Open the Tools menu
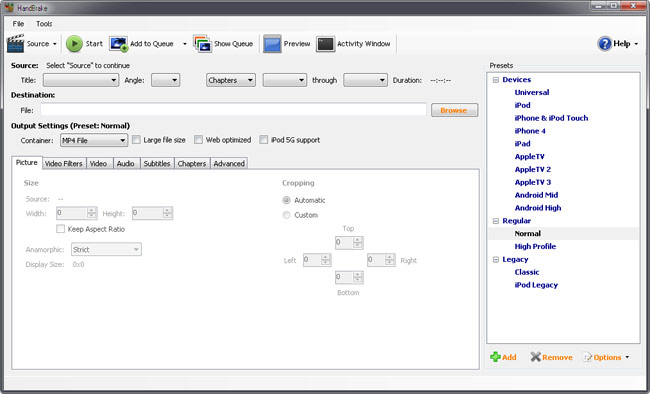Viewport: 650px width, 394px height. [x=44, y=24]
